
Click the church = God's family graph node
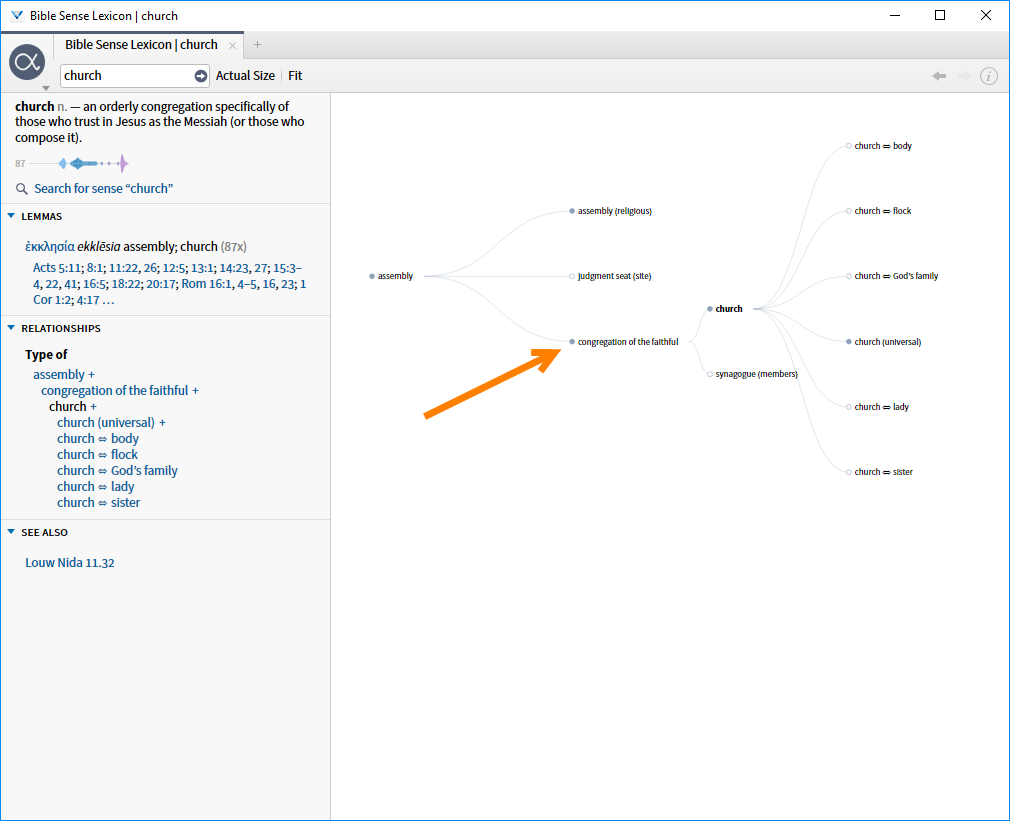click(895, 276)
